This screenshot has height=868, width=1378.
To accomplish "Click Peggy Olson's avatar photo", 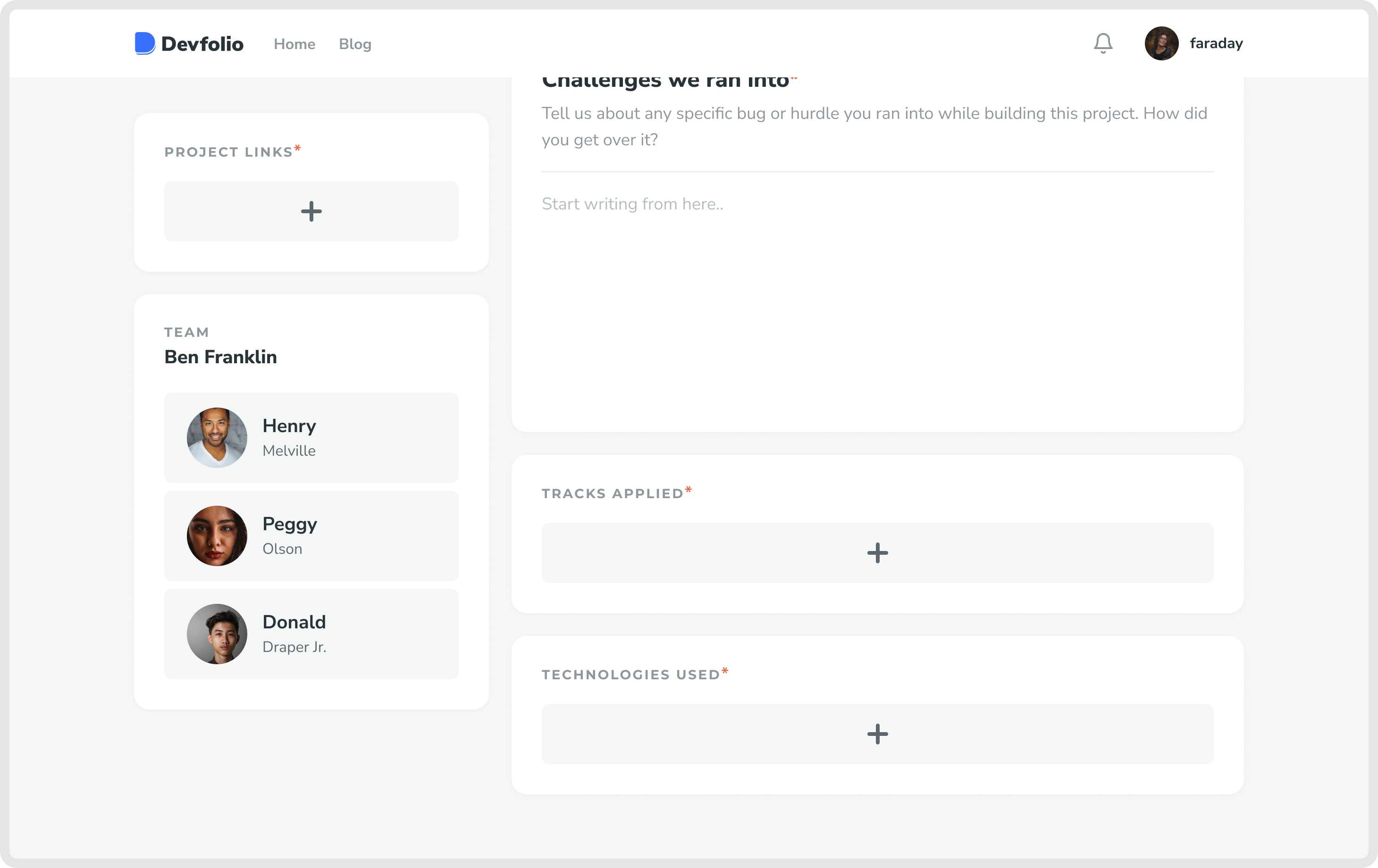I will [217, 536].
